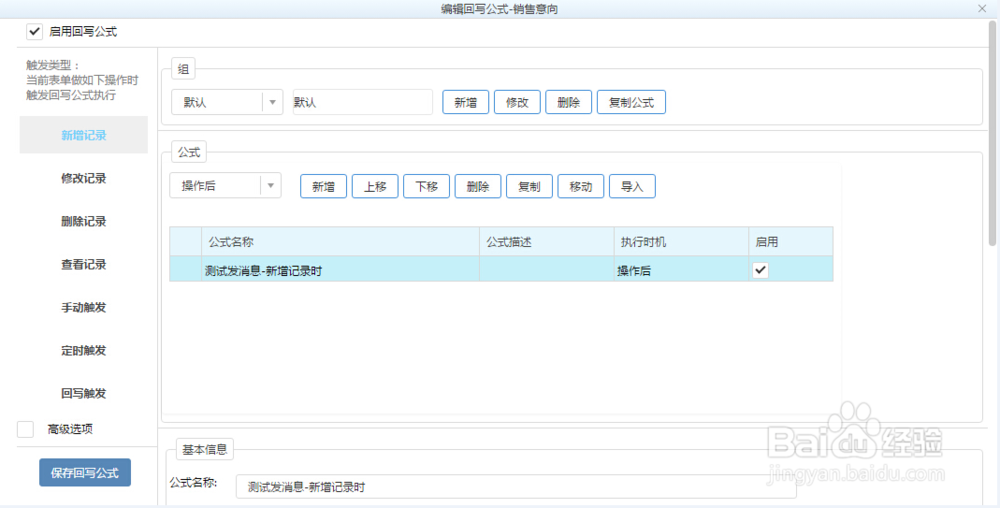This screenshot has width=1000, height=508.
Task: Select the 手动触发 trigger tab
Action: [x=84, y=307]
